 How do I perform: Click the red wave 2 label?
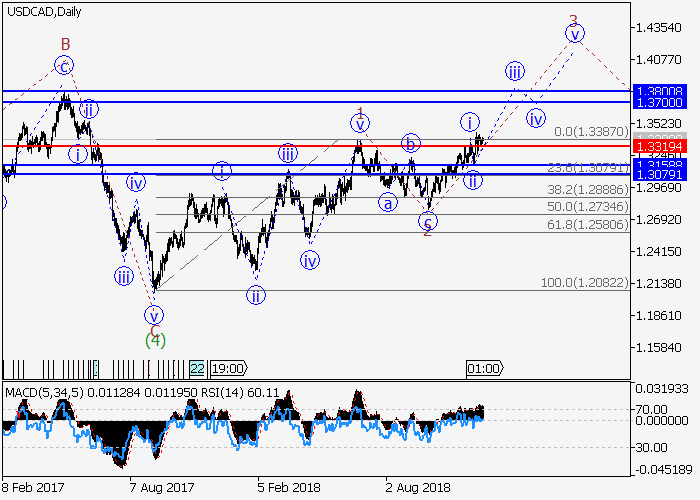(427, 230)
